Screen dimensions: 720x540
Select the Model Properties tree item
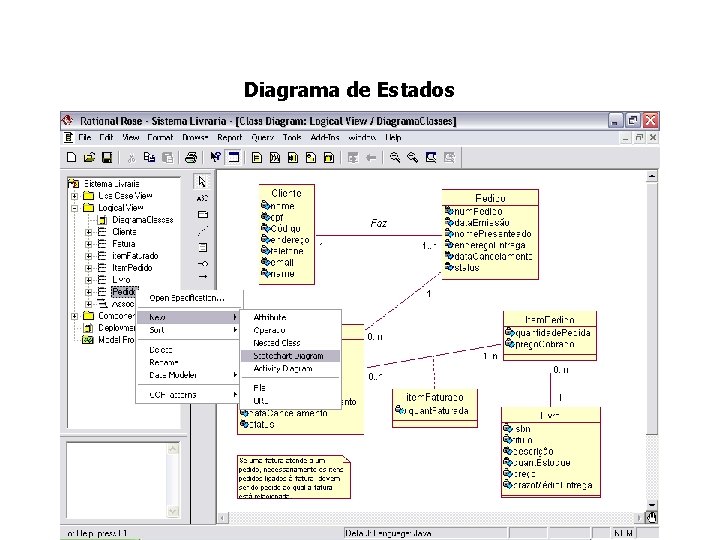pos(116,340)
